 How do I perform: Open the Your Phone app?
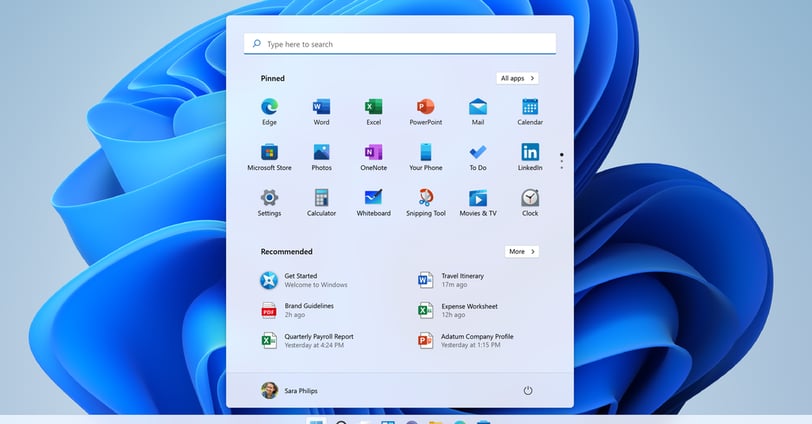click(426, 157)
